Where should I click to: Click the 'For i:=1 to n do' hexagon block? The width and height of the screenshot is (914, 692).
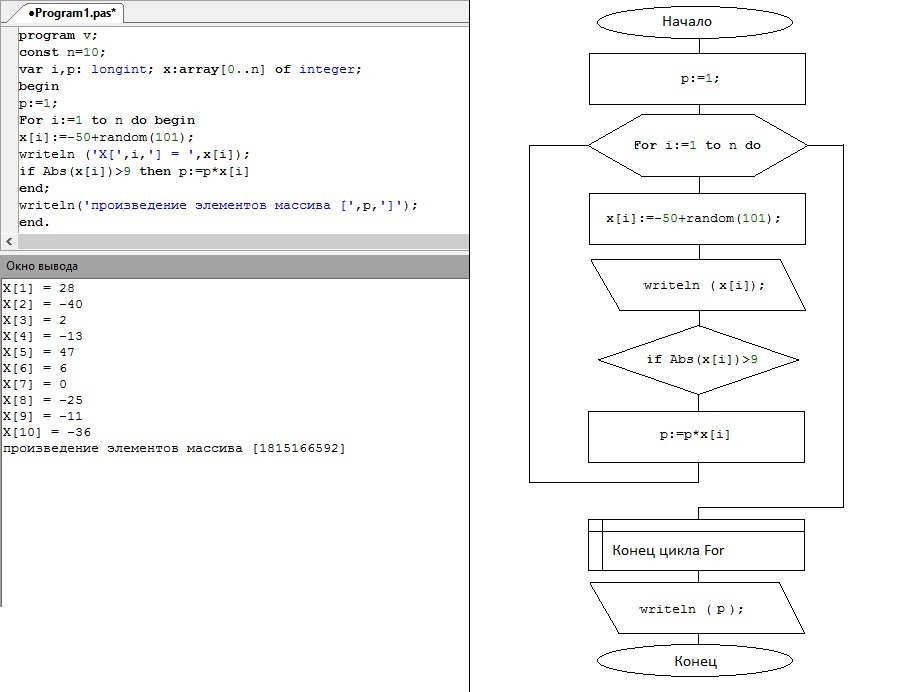pos(698,145)
